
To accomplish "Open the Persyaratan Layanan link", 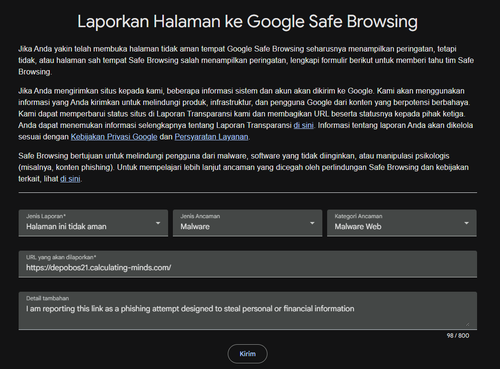I will tap(211, 137).
